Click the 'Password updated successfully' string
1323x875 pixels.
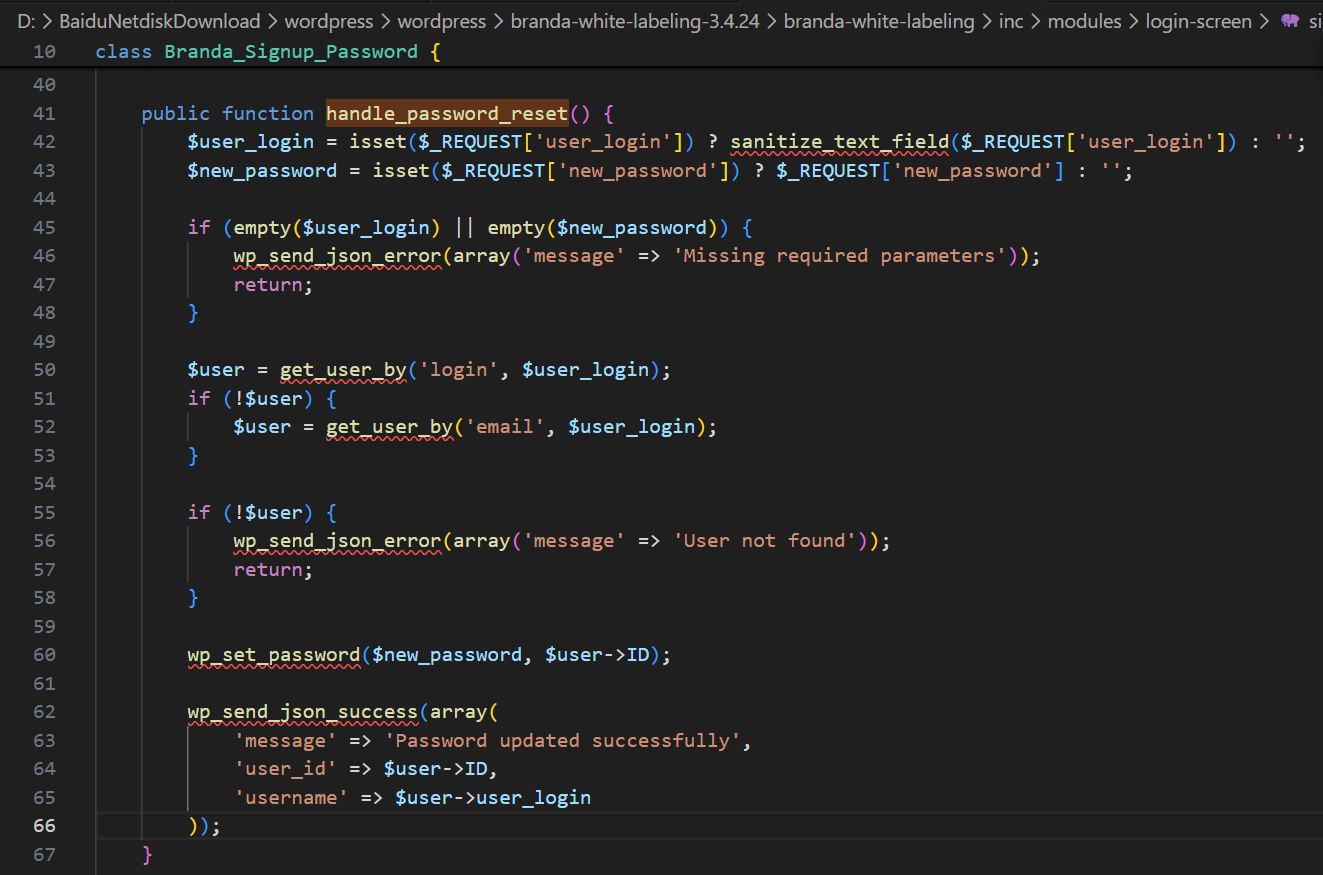click(x=564, y=741)
